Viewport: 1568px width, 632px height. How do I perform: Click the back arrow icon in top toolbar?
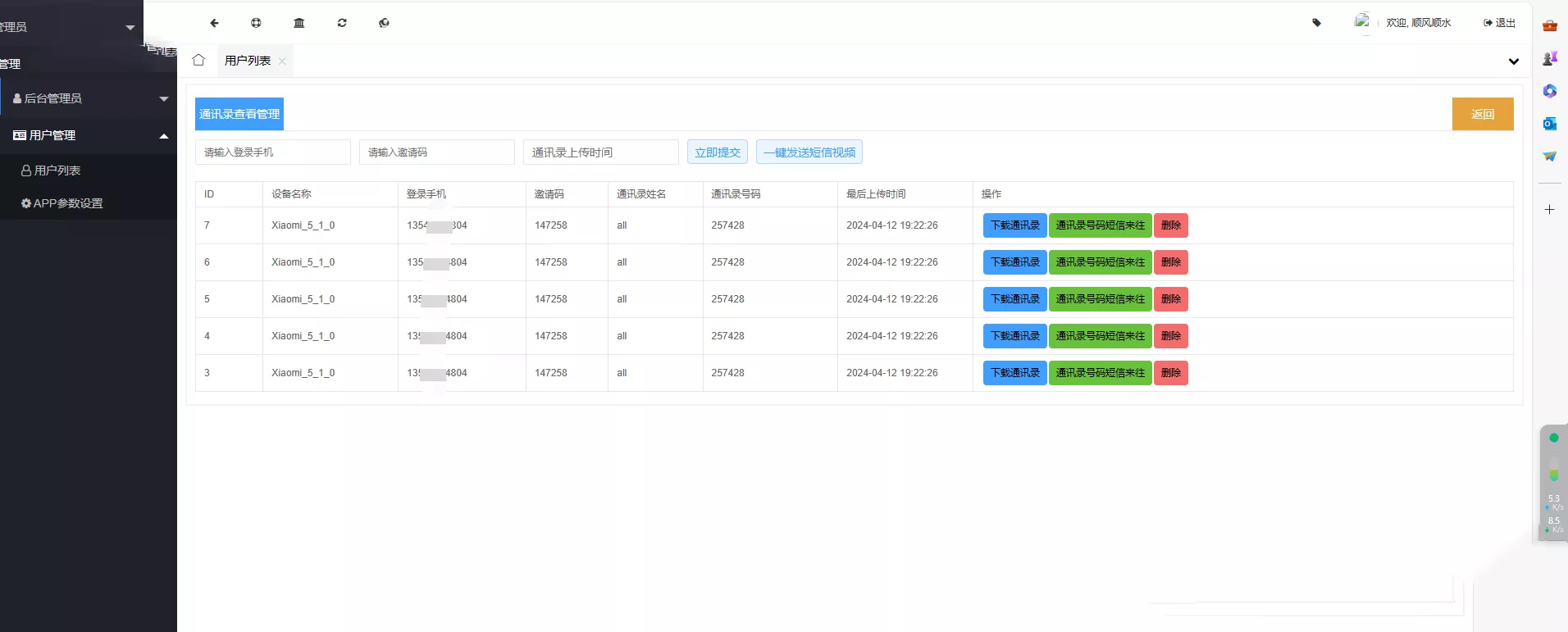[x=215, y=23]
